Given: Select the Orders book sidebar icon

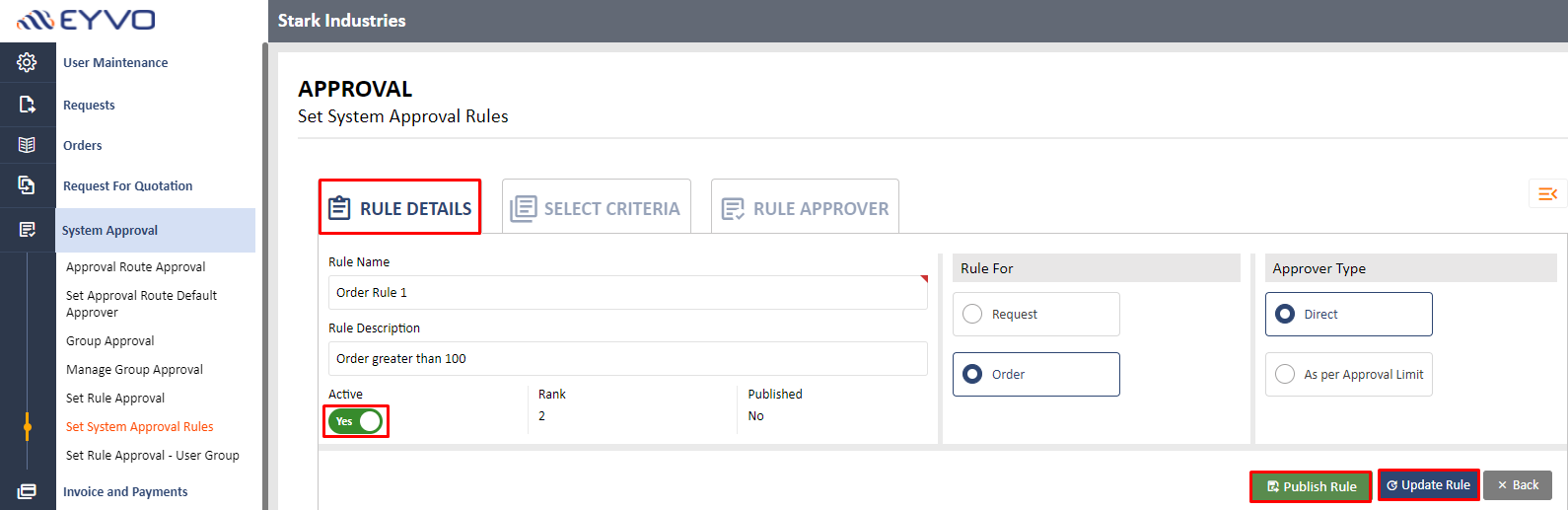Looking at the screenshot, I should tap(27, 145).
